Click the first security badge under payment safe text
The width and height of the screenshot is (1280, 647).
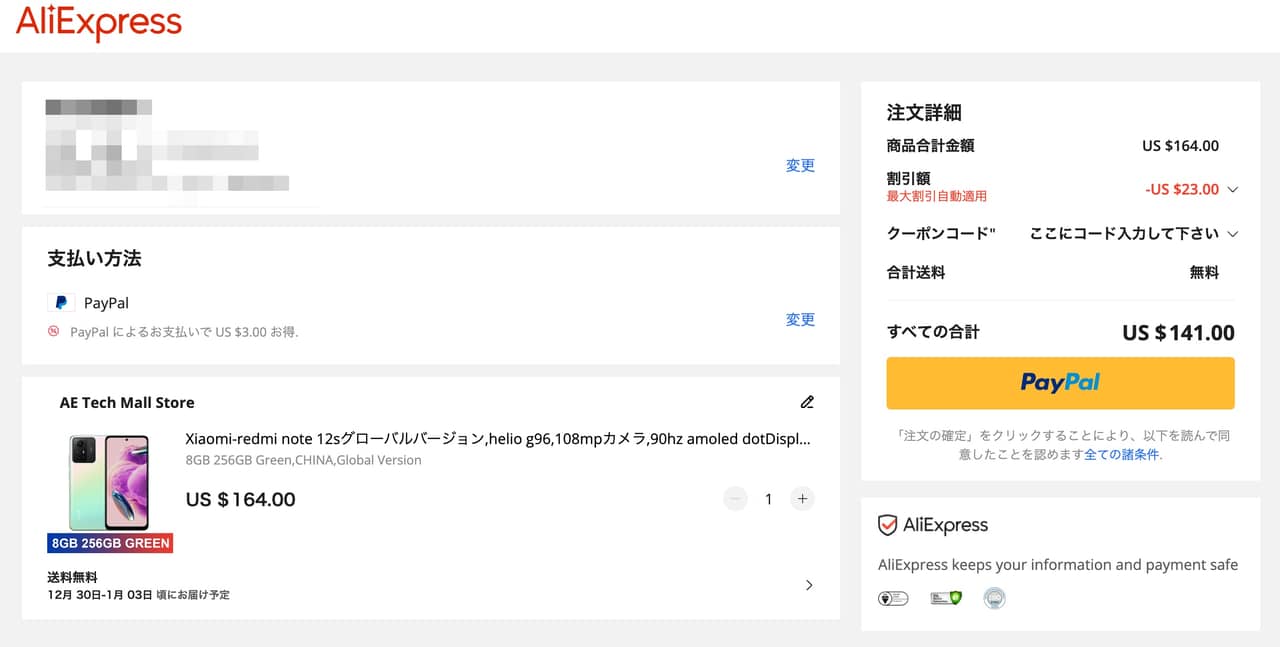pyautogui.click(x=892, y=598)
